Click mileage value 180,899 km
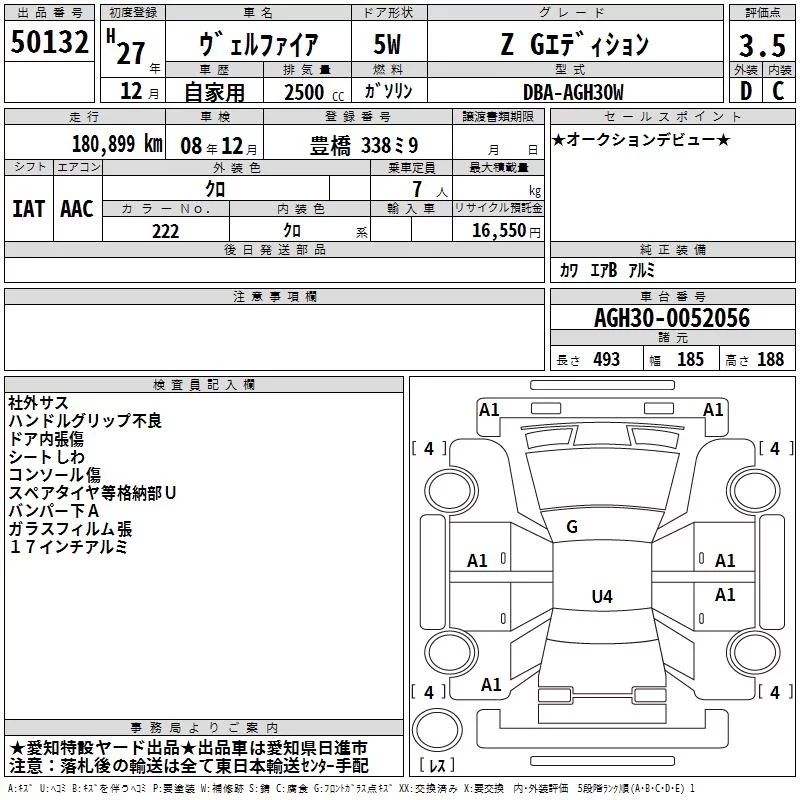This screenshot has height=800, width=800. click(117, 144)
